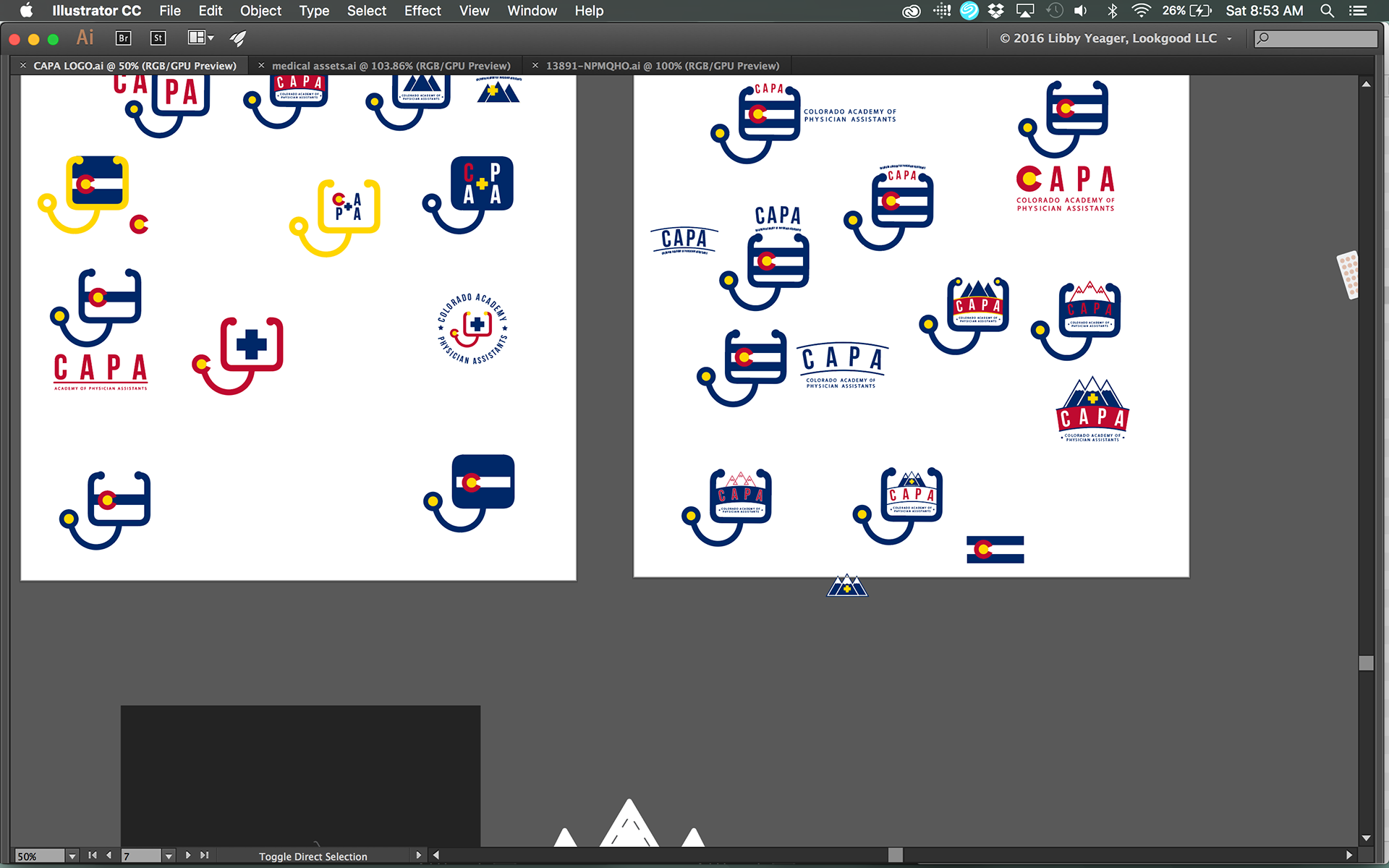The image size is (1389, 868).
Task: Open the Wi-Fi menu
Action: click(1142, 11)
